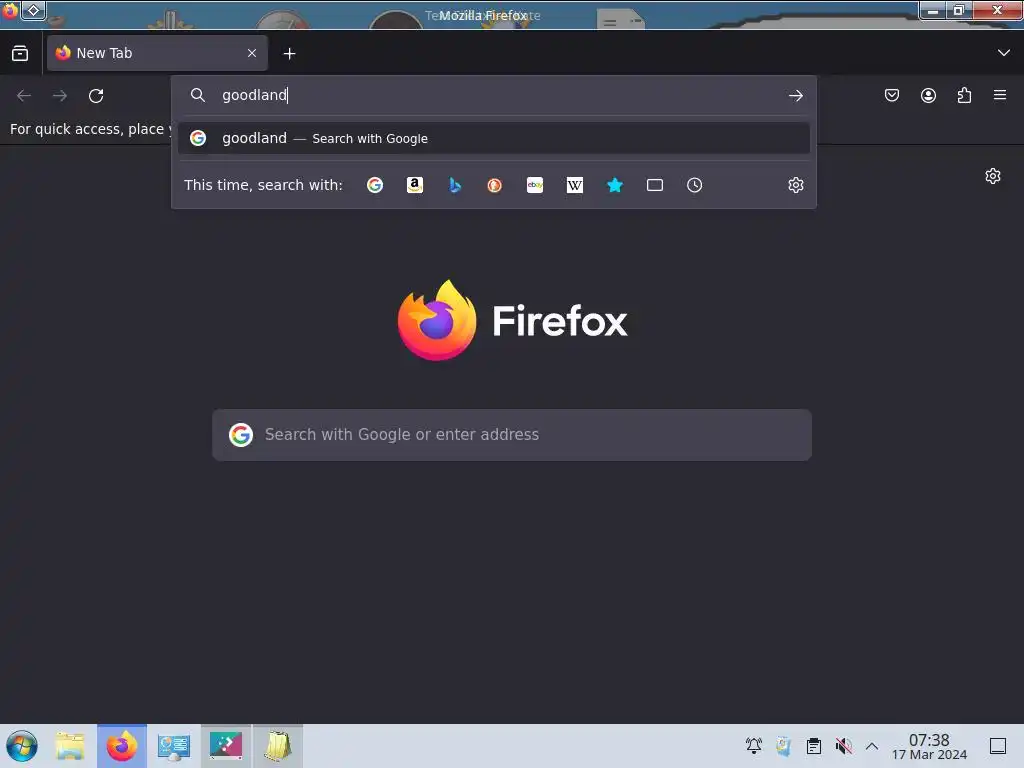Screen dimensions: 1024x768
Task: Expand hidden system tray icons arrow
Action: (872, 746)
